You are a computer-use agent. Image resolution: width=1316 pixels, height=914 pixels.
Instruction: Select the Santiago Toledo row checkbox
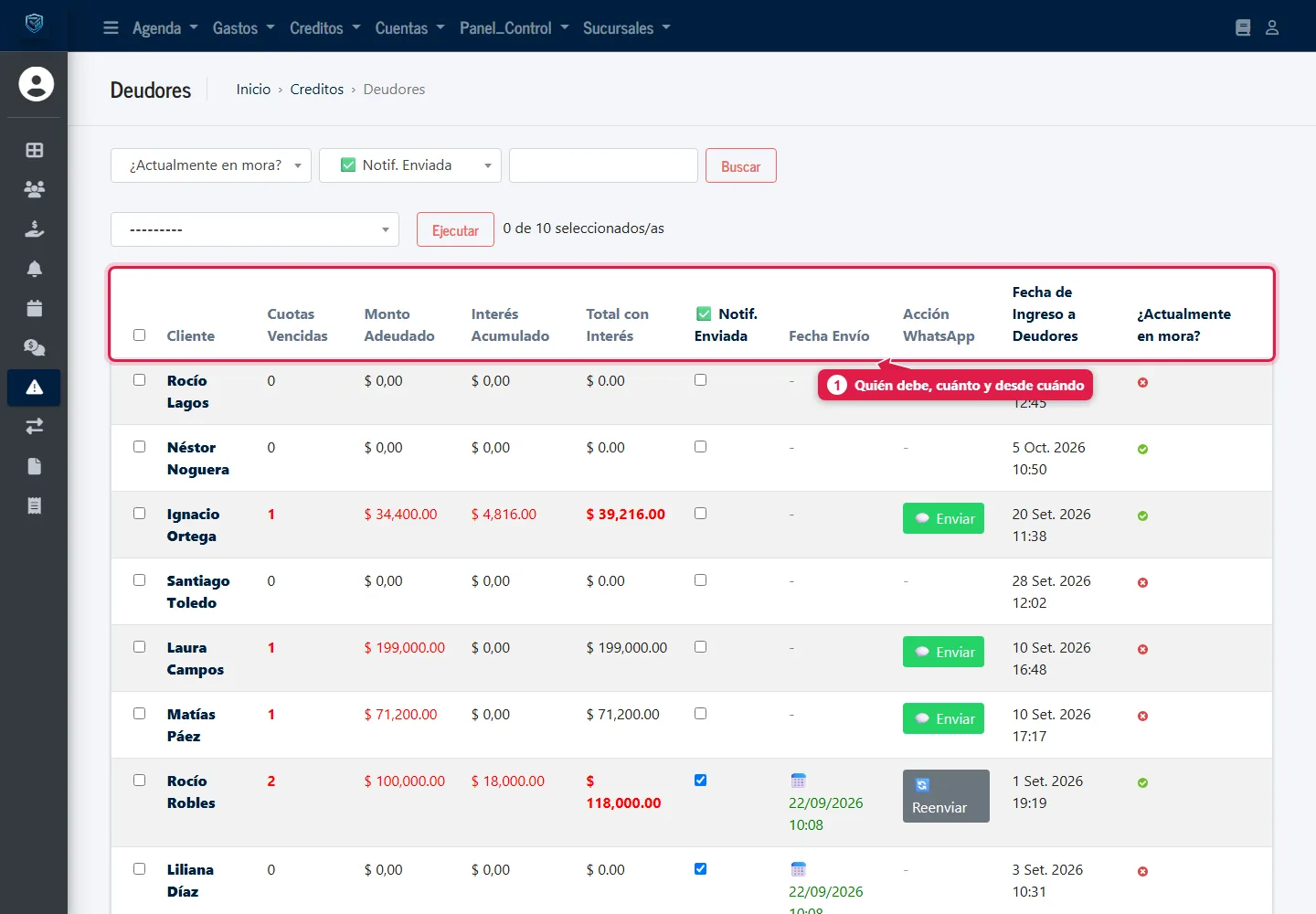coord(140,580)
